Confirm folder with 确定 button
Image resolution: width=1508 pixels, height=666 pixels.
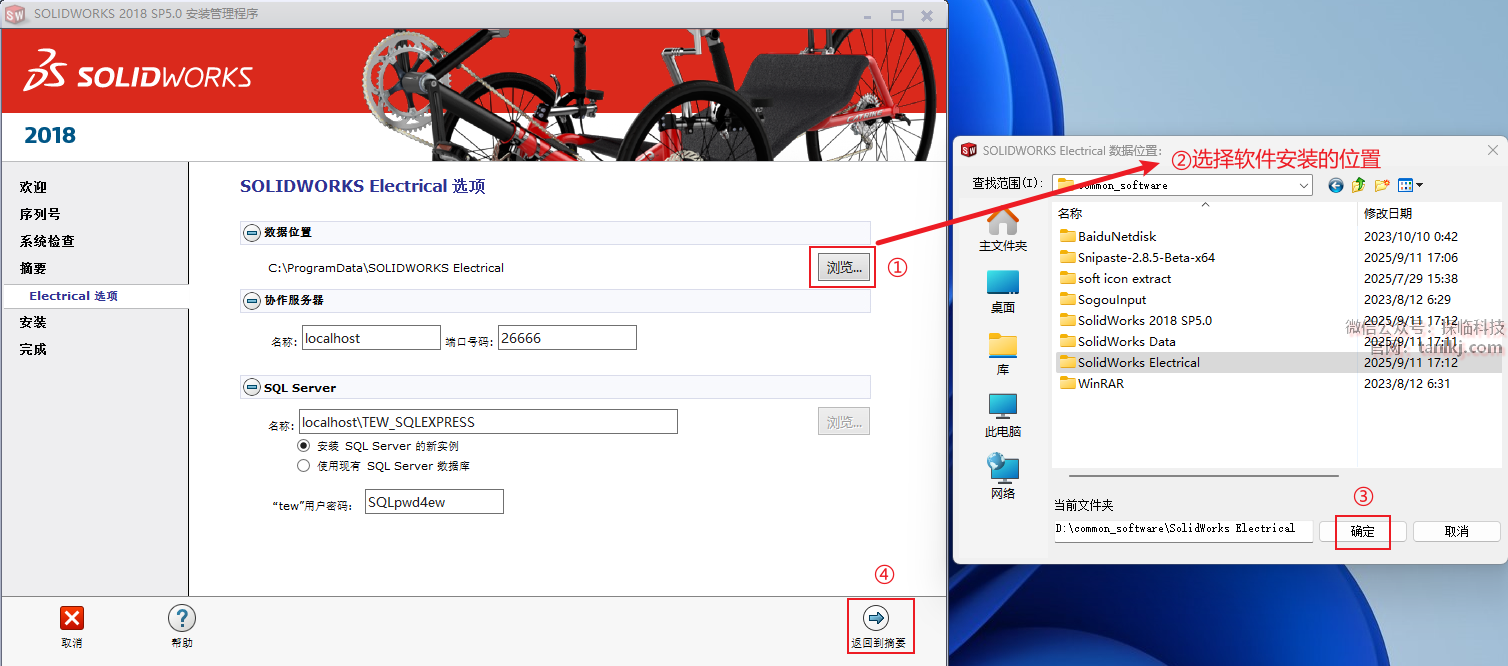pyautogui.click(x=1363, y=531)
